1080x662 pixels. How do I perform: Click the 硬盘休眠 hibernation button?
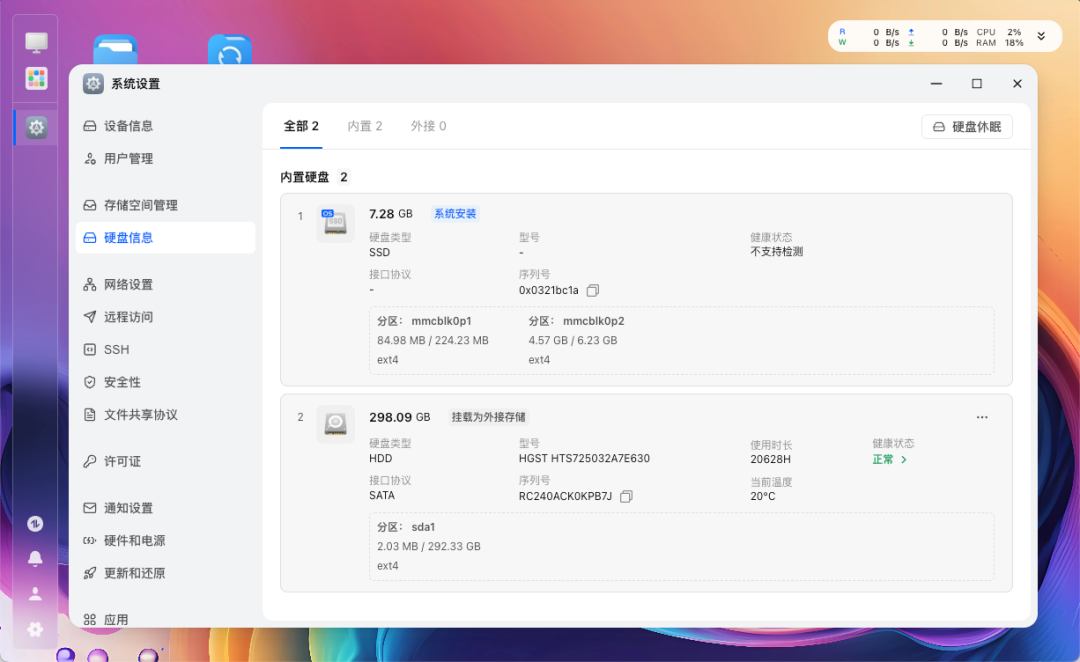coord(966,126)
